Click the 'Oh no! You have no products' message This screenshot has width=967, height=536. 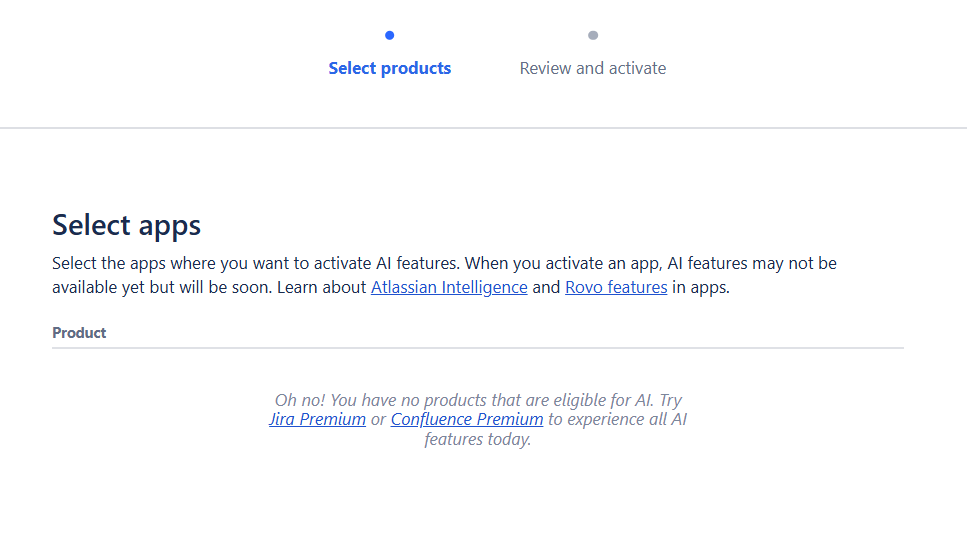(478, 400)
